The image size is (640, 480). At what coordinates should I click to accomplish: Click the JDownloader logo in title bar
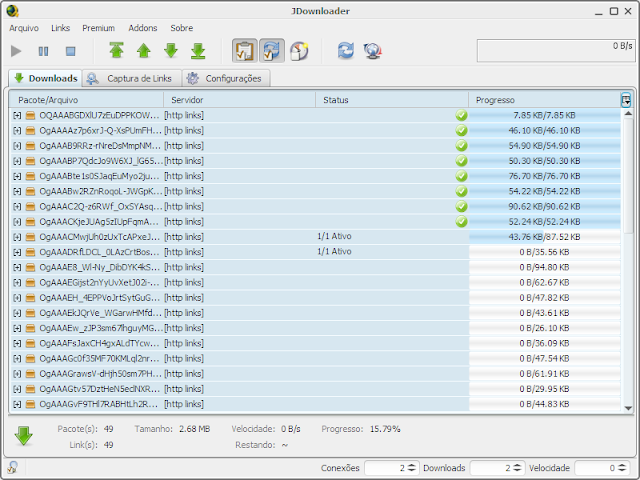point(13,11)
